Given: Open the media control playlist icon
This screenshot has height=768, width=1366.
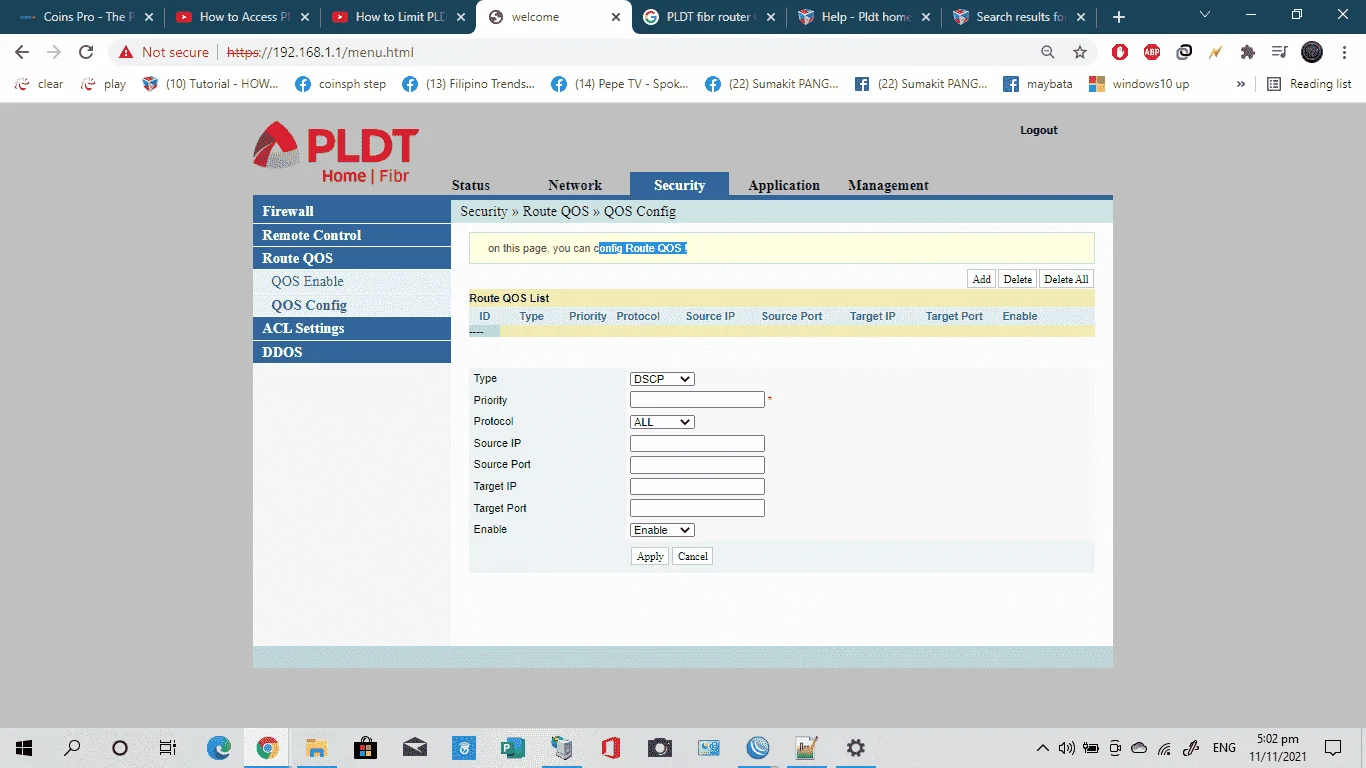Looking at the screenshot, I should coord(1279,52).
